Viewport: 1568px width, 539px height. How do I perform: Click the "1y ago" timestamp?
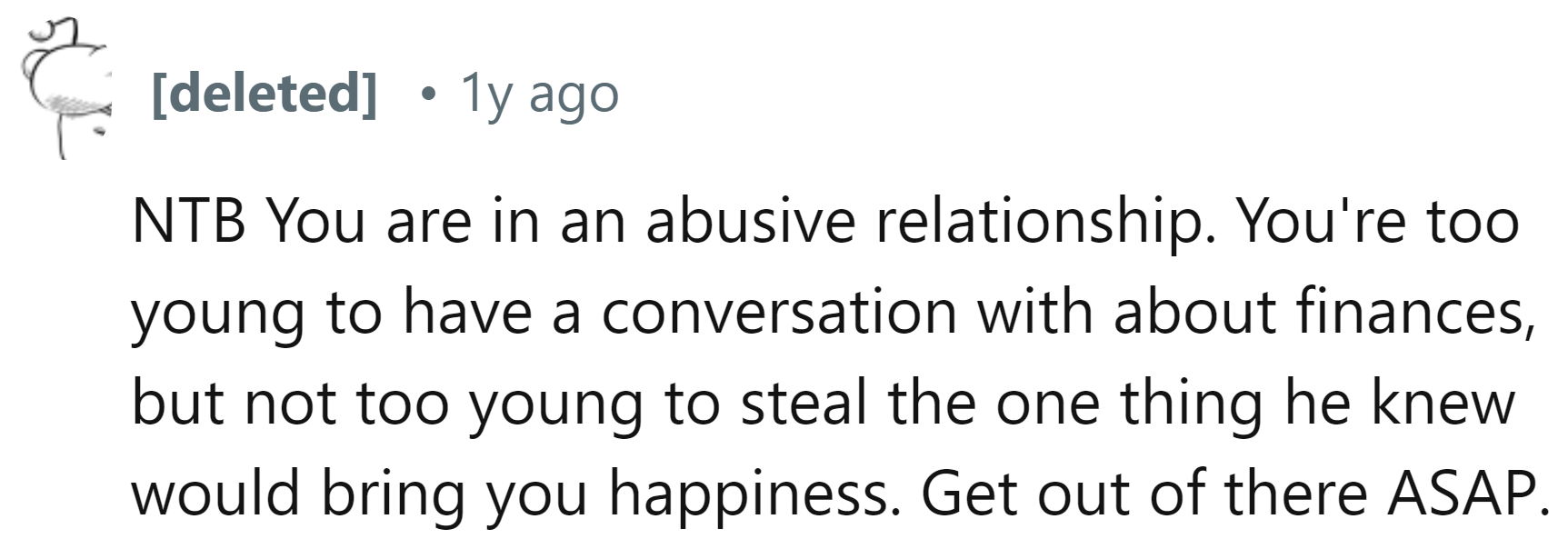coord(540,93)
